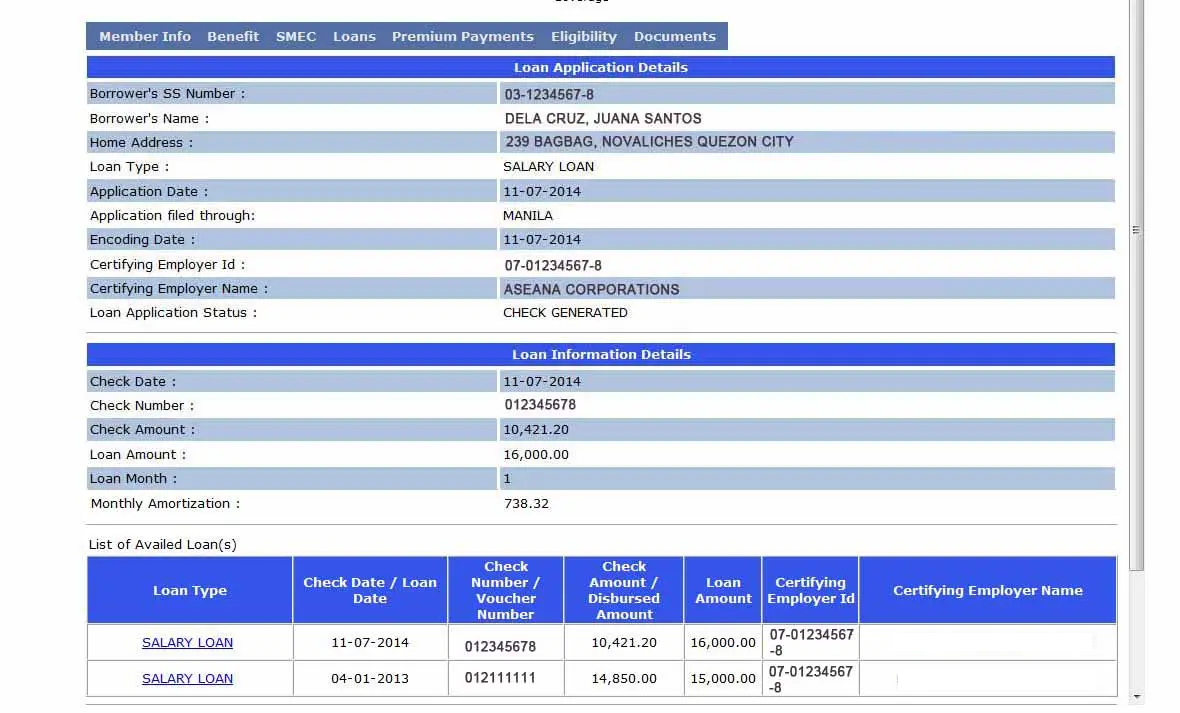Viewport: 1180px width, 713px height.
Task: Select Check Number value 012345678
Action: [540, 404]
